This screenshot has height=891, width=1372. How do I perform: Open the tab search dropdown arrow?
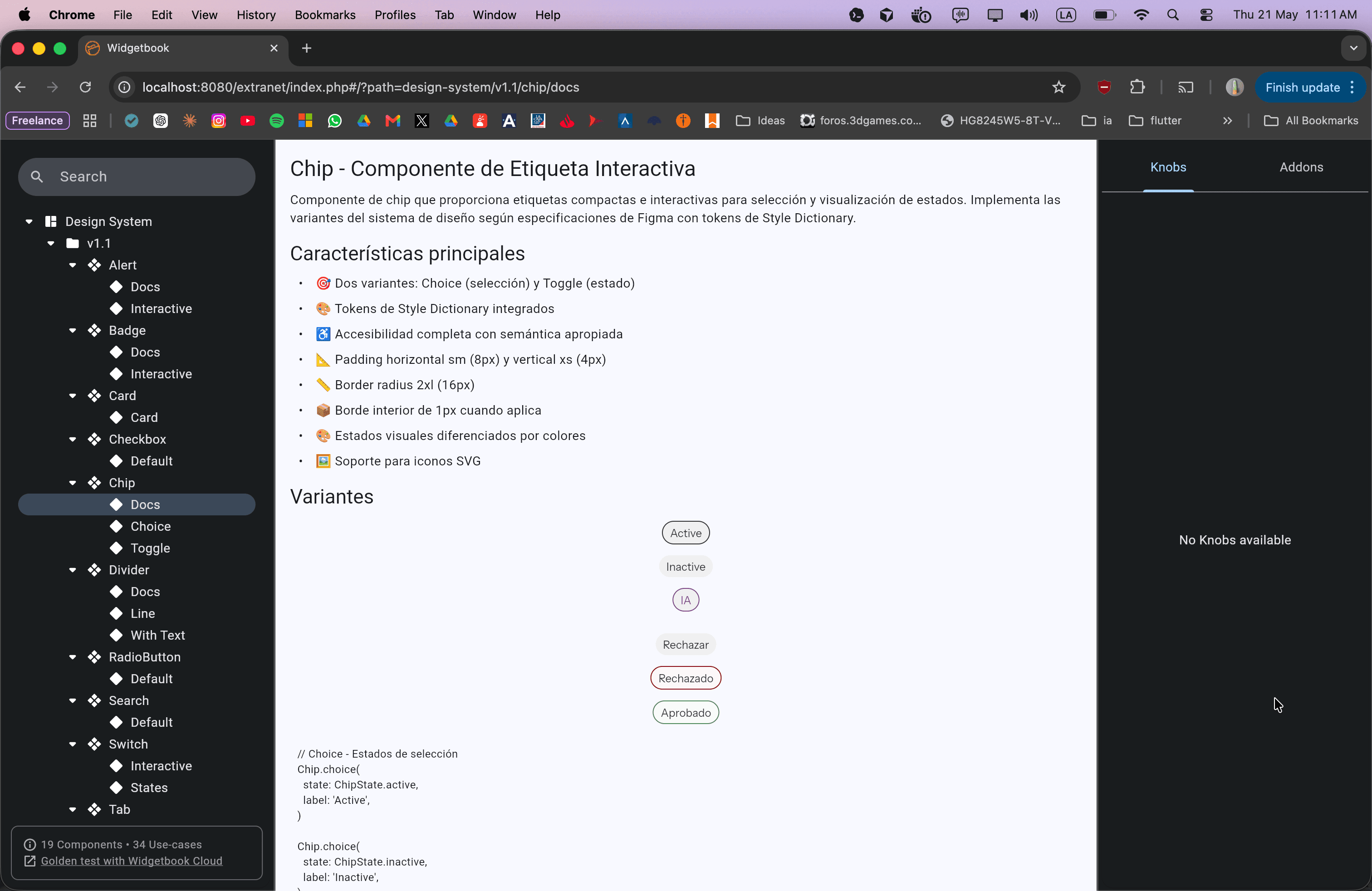click(x=1353, y=48)
